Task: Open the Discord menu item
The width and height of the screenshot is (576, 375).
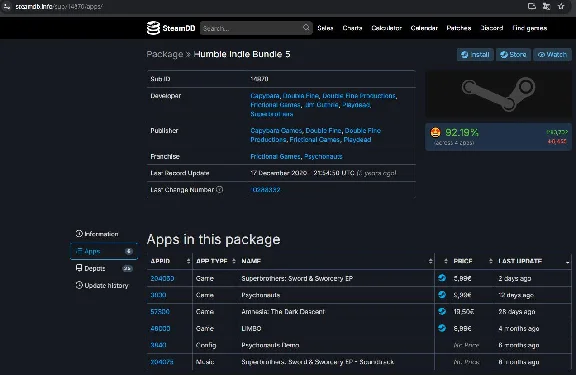Action: point(492,28)
